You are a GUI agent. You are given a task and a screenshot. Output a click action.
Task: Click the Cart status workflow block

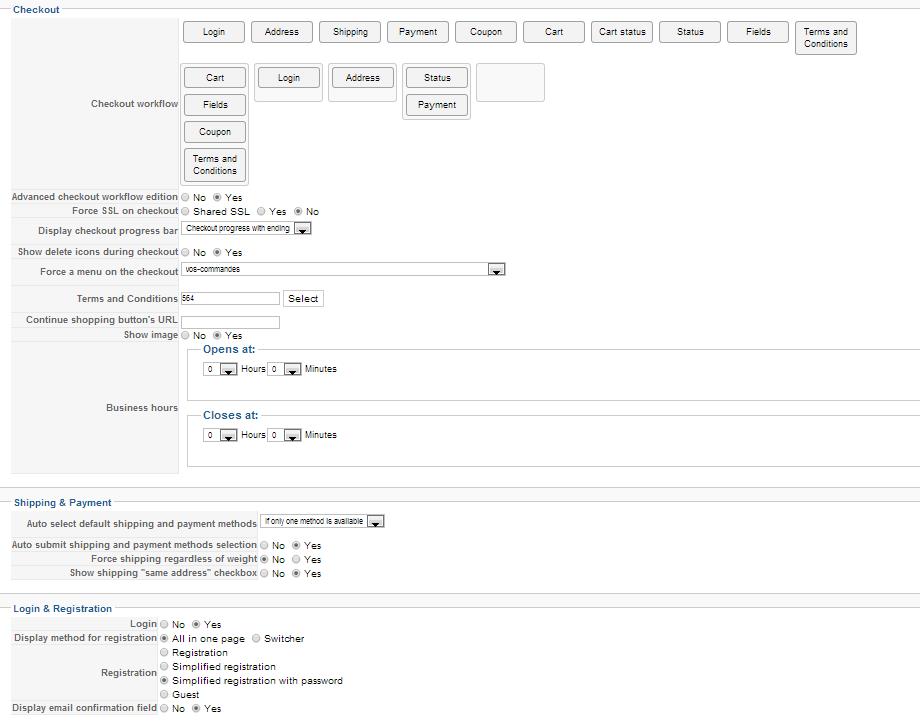pos(622,32)
